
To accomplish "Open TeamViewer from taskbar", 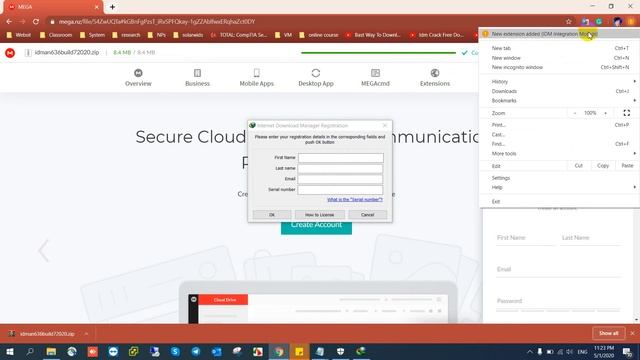I will (x=113, y=351).
